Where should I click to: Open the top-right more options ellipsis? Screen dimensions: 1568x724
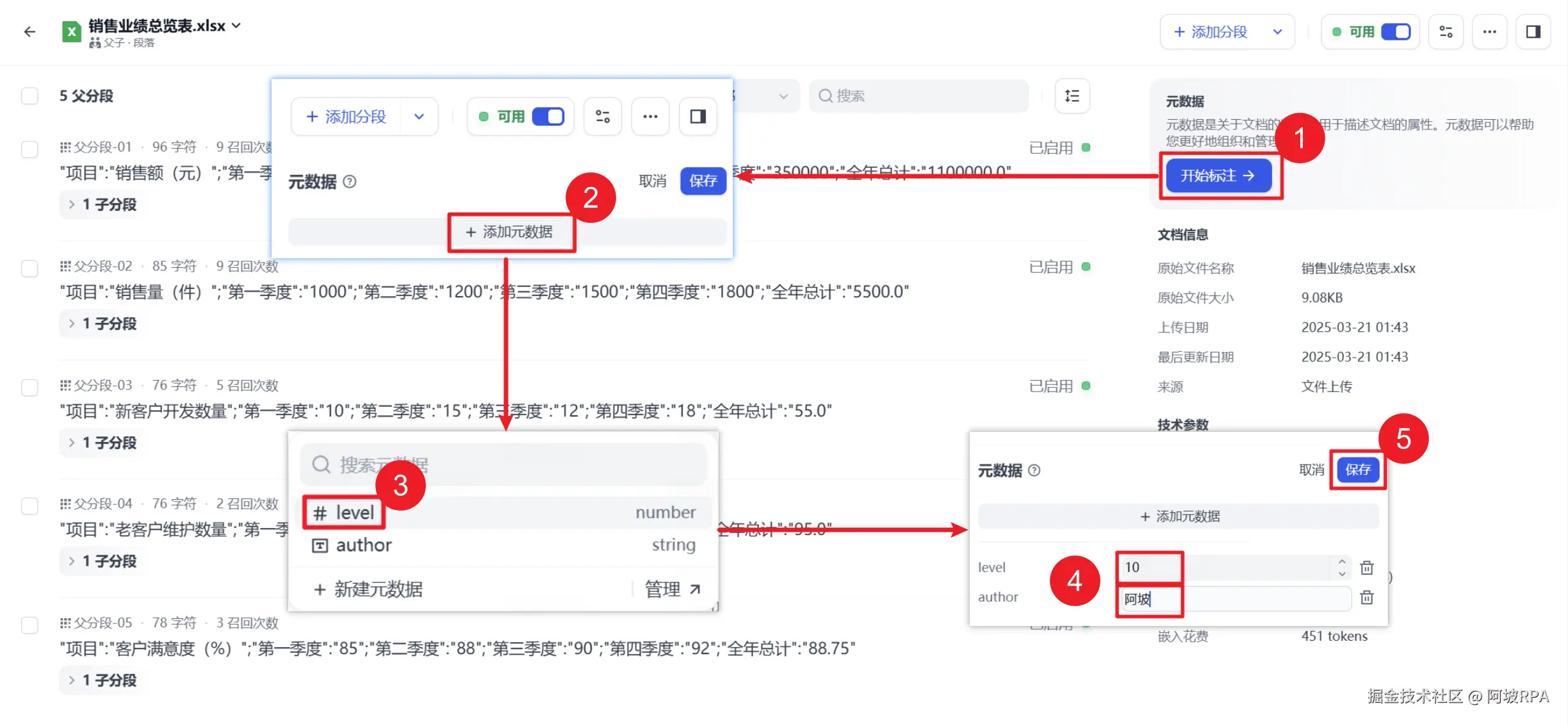pyautogui.click(x=1489, y=32)
